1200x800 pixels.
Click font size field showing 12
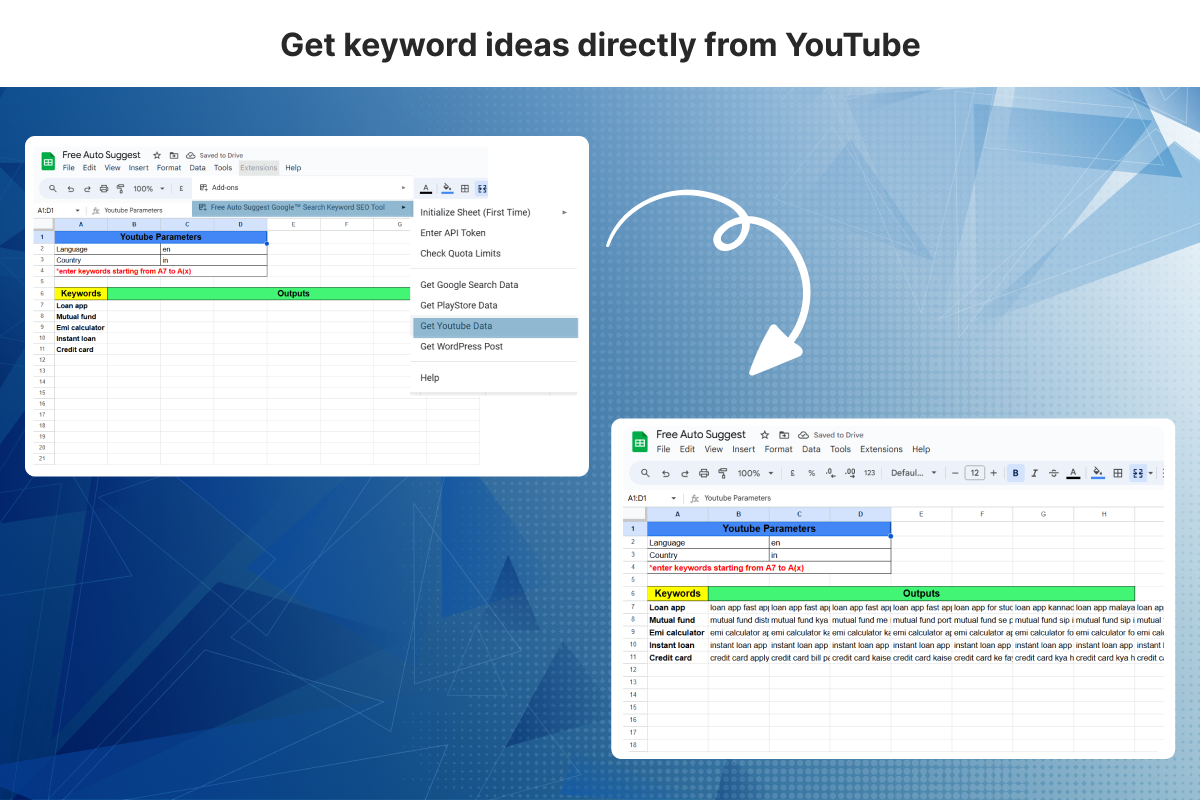974,473
